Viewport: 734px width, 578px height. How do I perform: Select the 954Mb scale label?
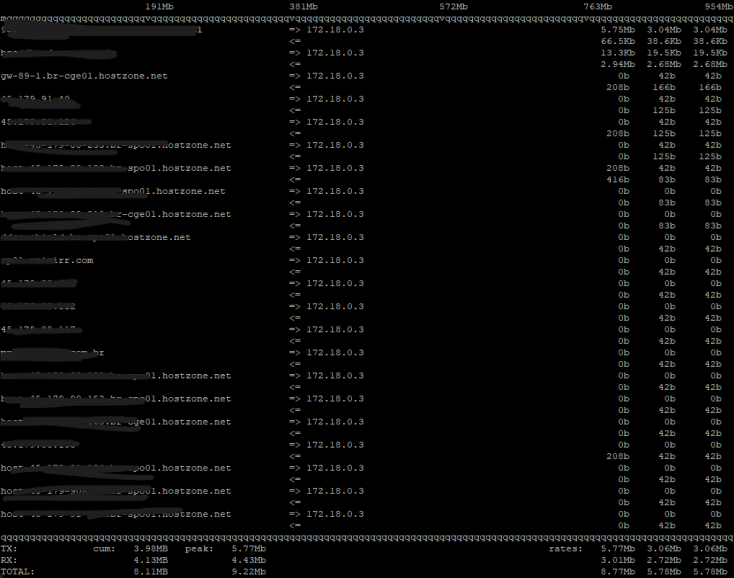(719, 7)
